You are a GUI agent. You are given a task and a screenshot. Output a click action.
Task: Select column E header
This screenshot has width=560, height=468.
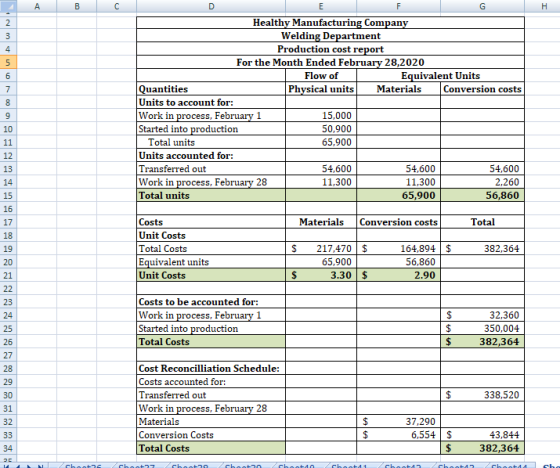point(321,6)
